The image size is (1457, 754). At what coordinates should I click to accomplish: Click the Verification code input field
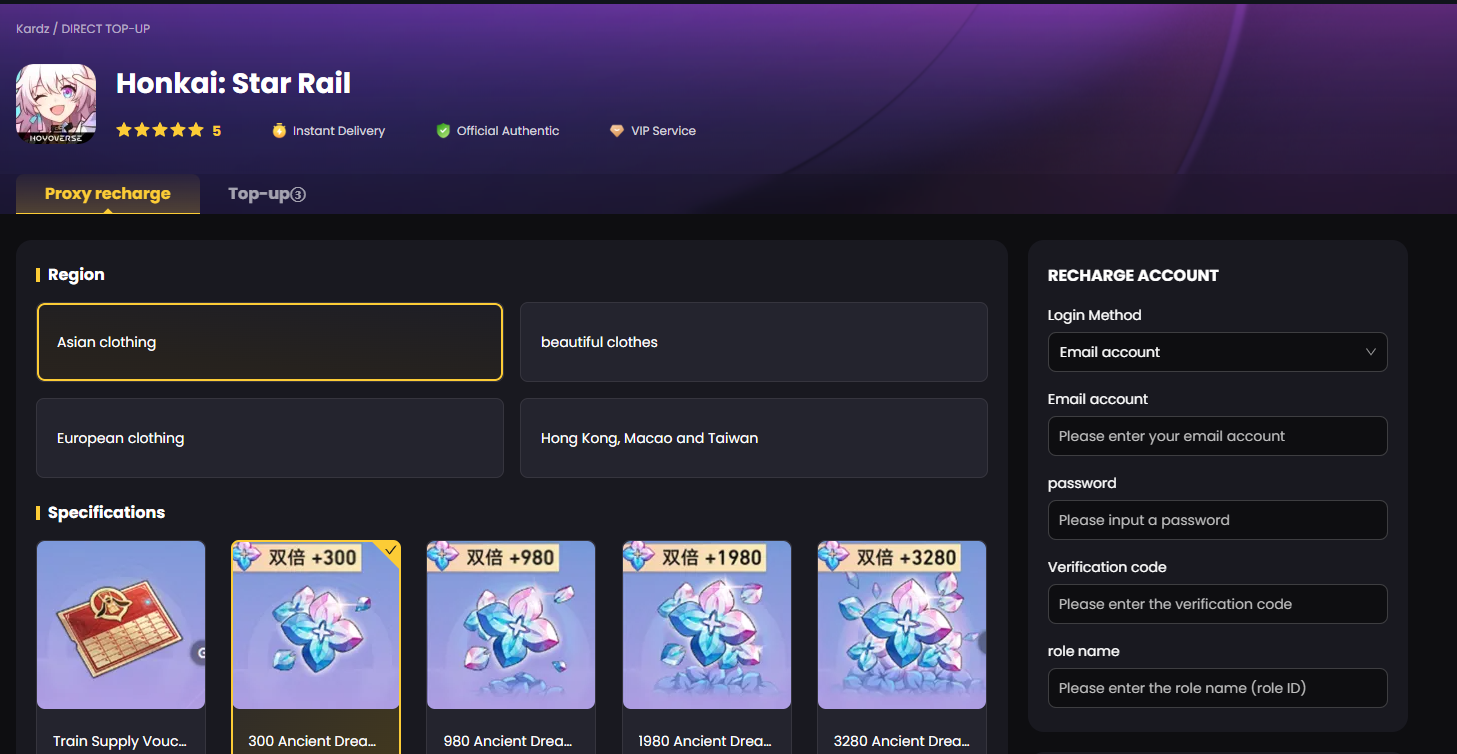(x=1217, y=604)
